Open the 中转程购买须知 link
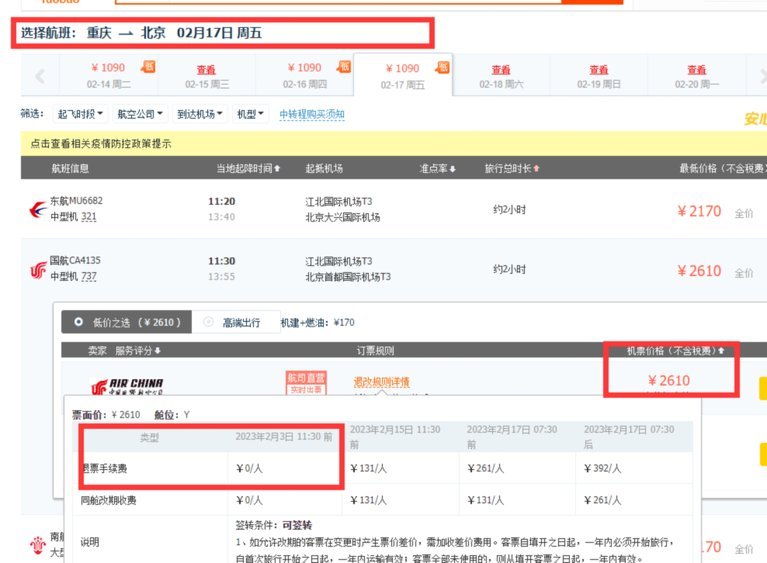This screenshot has width=767, height=563. (312, 114)
